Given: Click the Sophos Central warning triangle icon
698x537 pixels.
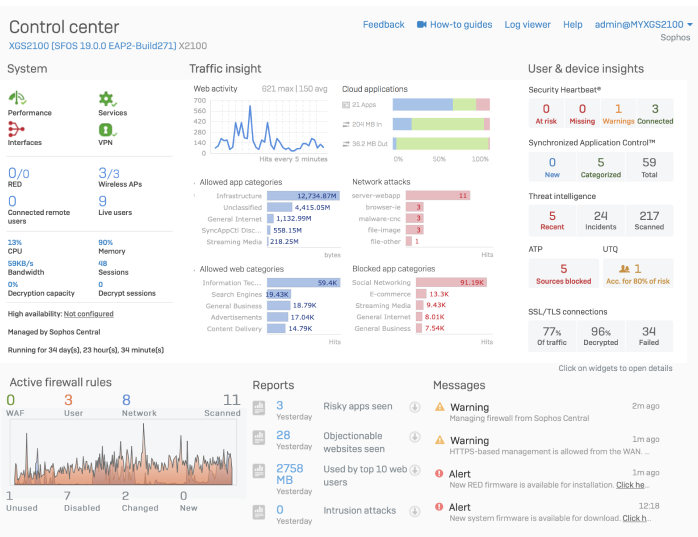Looking at the screenshot, I should click(x=440, y=407).
